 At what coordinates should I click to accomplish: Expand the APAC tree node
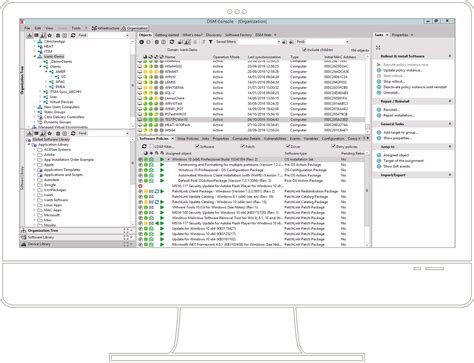click(x=46, y=82)
